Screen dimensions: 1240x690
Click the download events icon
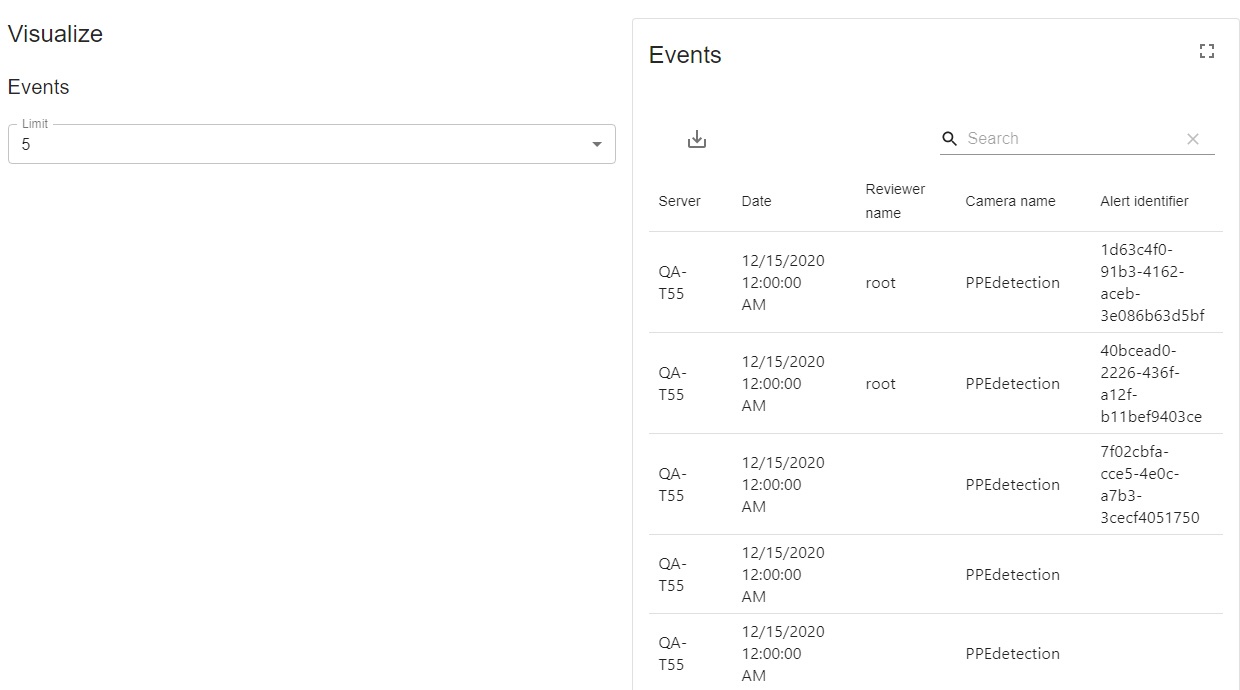[x=697, y=140]
